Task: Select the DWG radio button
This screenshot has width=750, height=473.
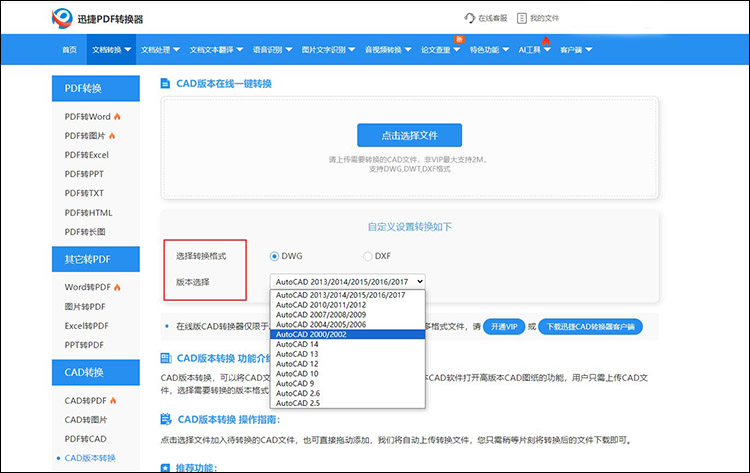Action: pos(274,256)
